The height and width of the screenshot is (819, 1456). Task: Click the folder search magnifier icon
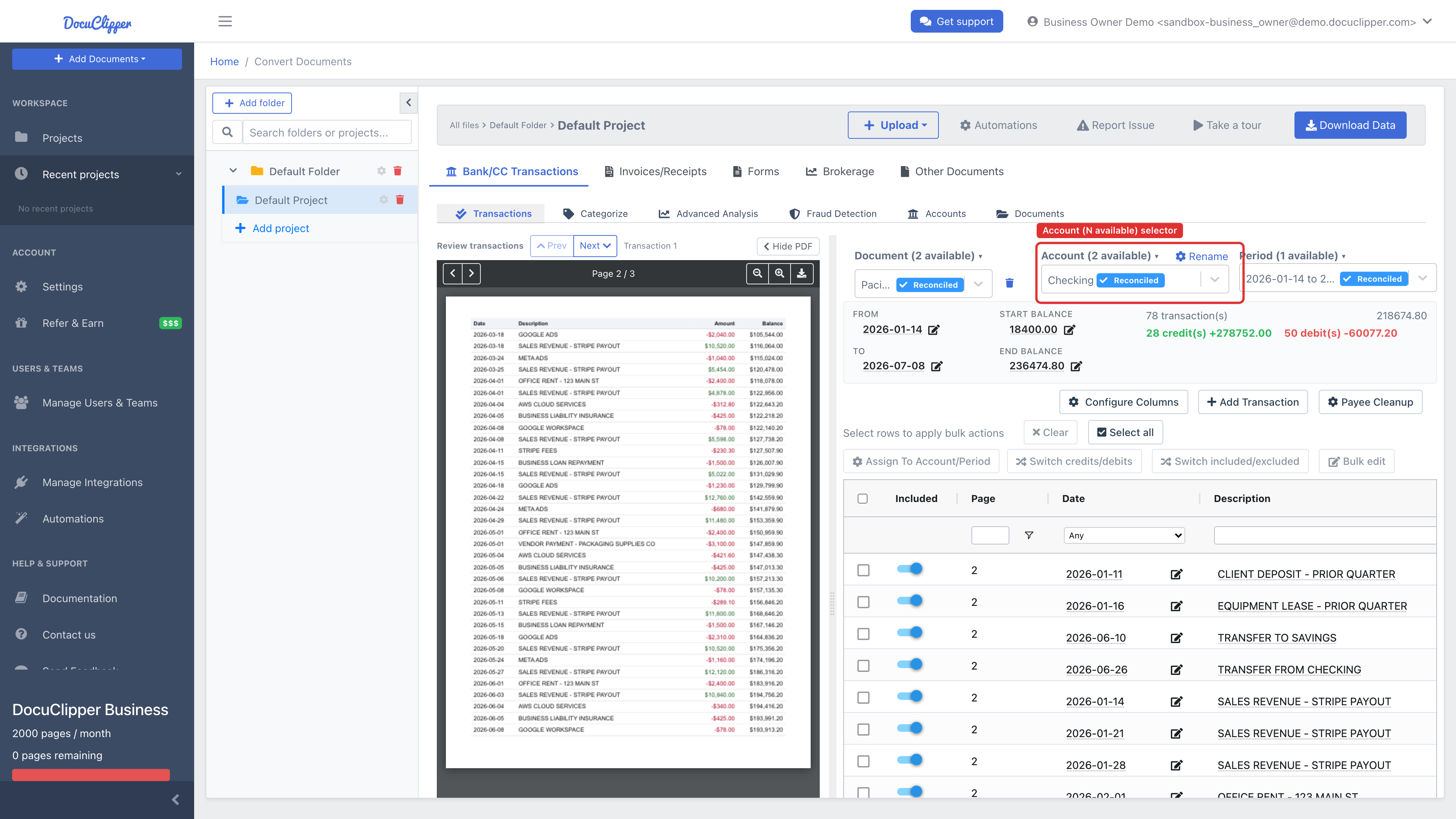coord(227,132)
